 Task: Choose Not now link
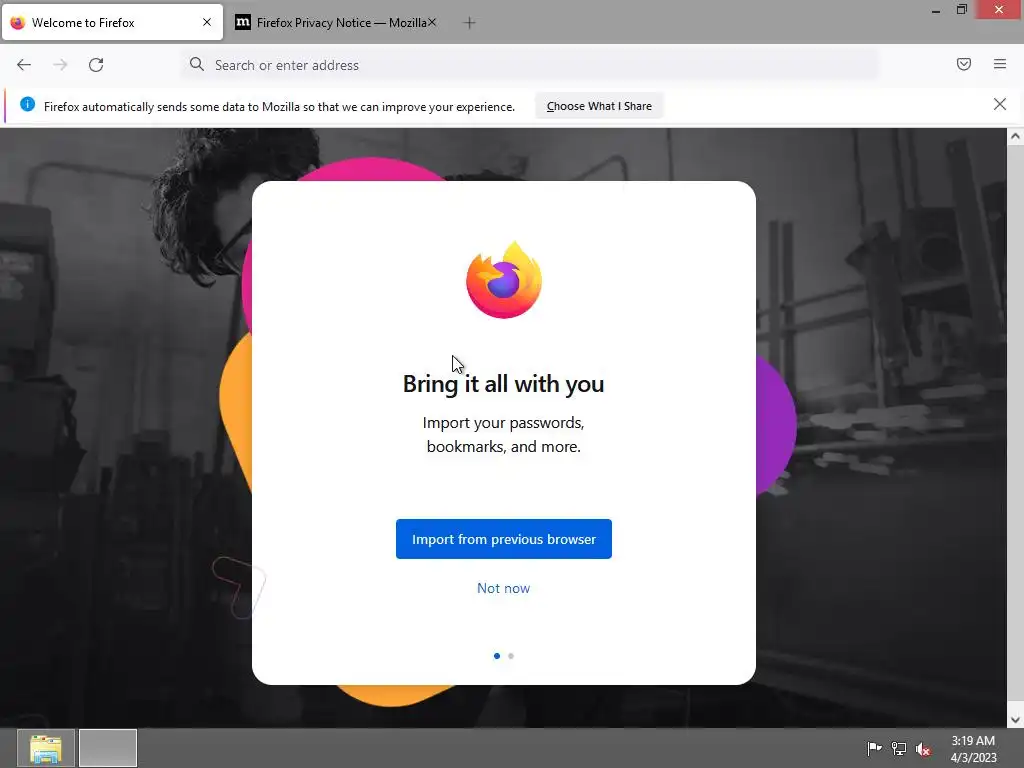click(x=504, y=588)
